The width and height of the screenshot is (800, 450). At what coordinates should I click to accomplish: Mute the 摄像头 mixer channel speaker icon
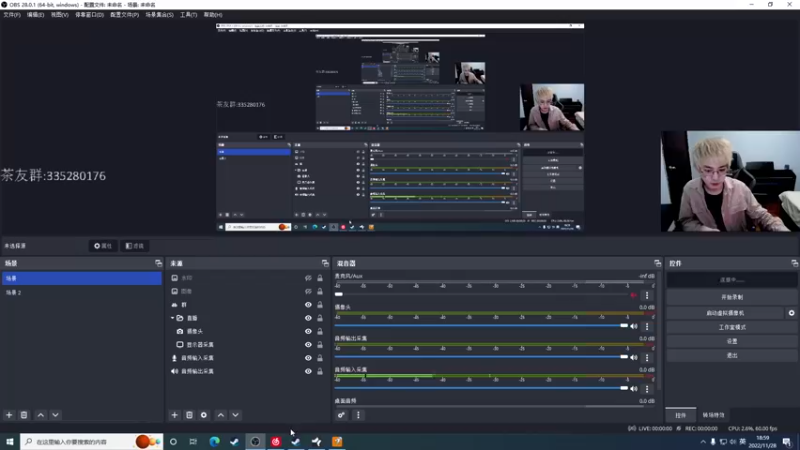(x=634, y=326)
